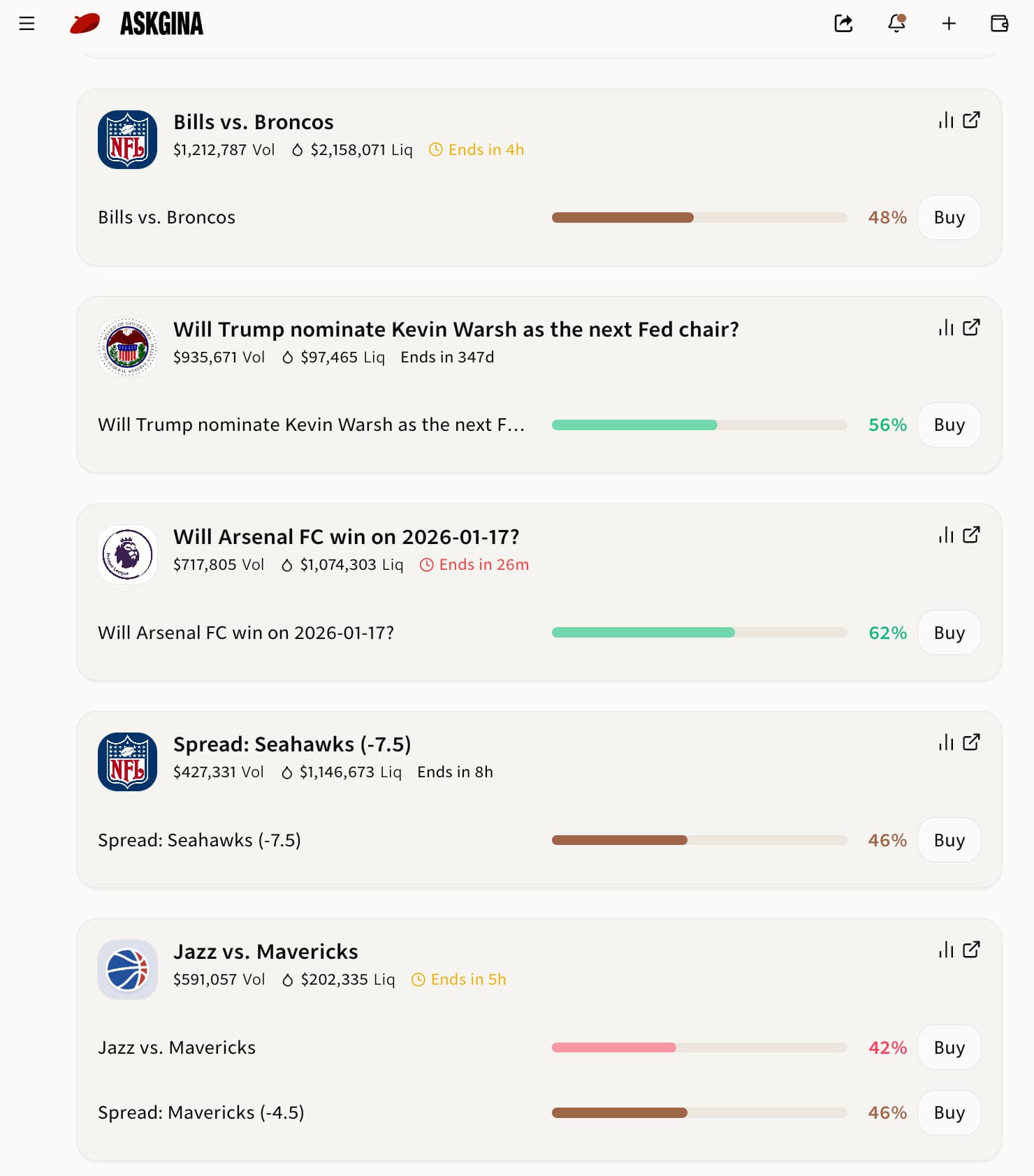Buy Arsenal FC win at 62%
This screenshot has height=1176, width=1034.
click(949, 633)
